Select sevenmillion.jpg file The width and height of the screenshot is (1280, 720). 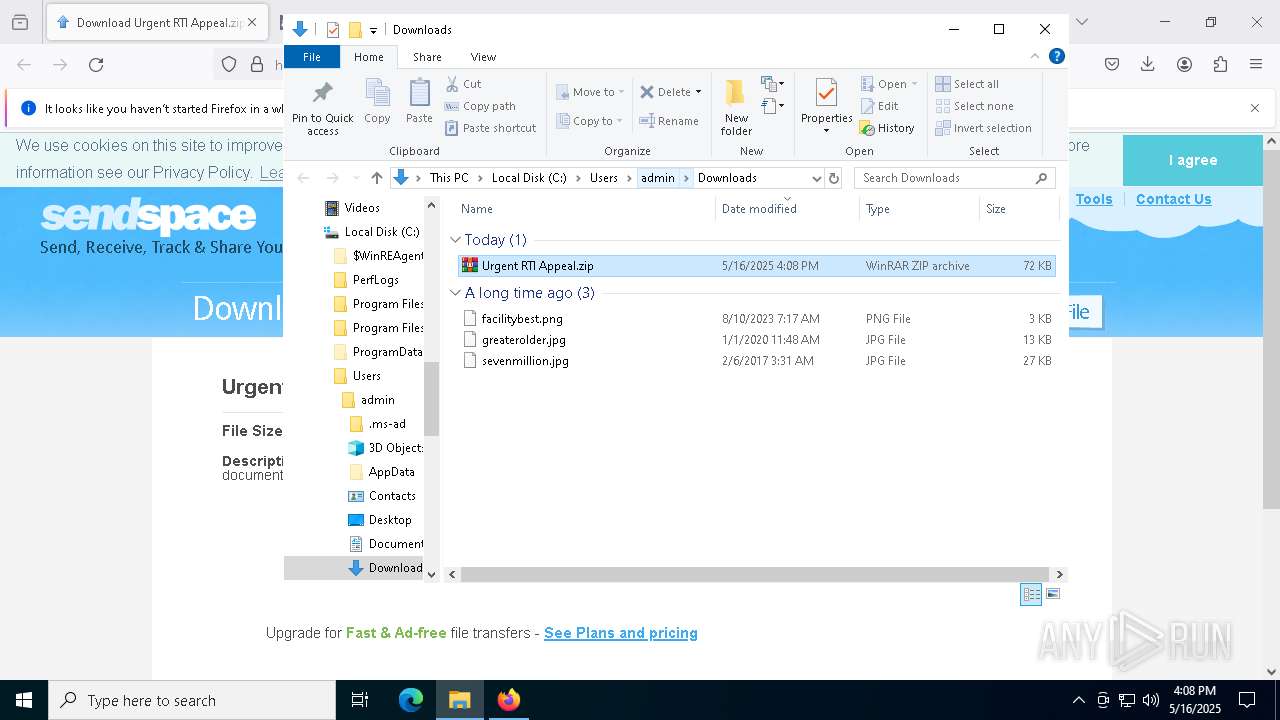click(756, 361)
